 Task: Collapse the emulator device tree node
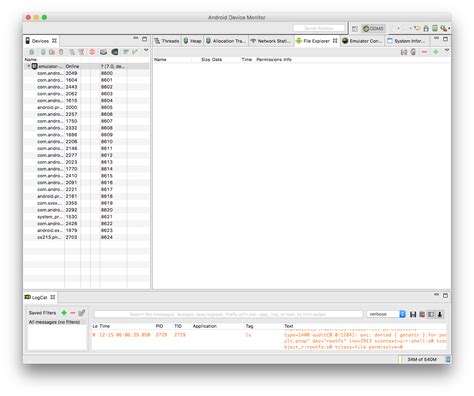[29, 66]
